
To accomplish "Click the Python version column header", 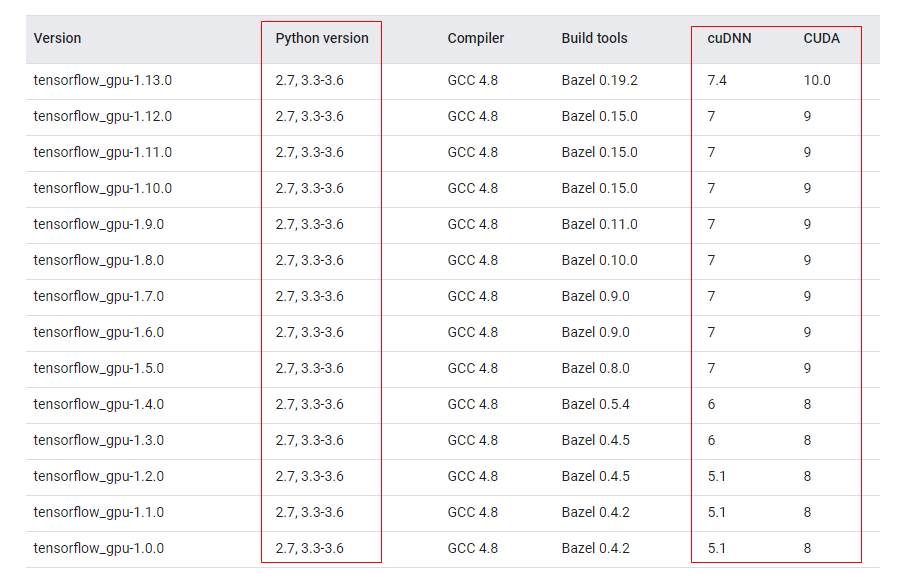I will 322,38.
